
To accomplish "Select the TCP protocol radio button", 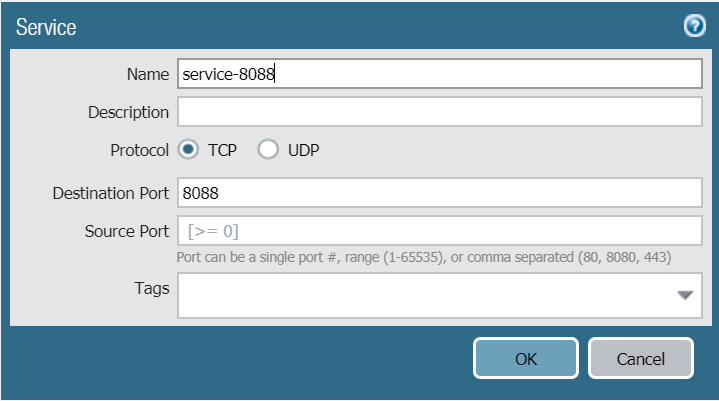I will pos(188,150).
